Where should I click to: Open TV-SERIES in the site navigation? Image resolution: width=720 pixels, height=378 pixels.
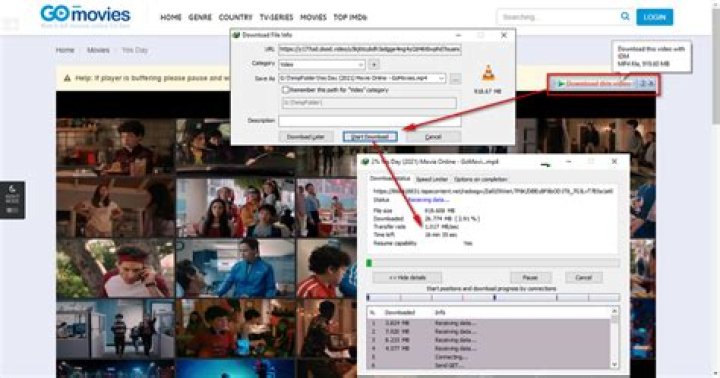click(x=276, y=17)
